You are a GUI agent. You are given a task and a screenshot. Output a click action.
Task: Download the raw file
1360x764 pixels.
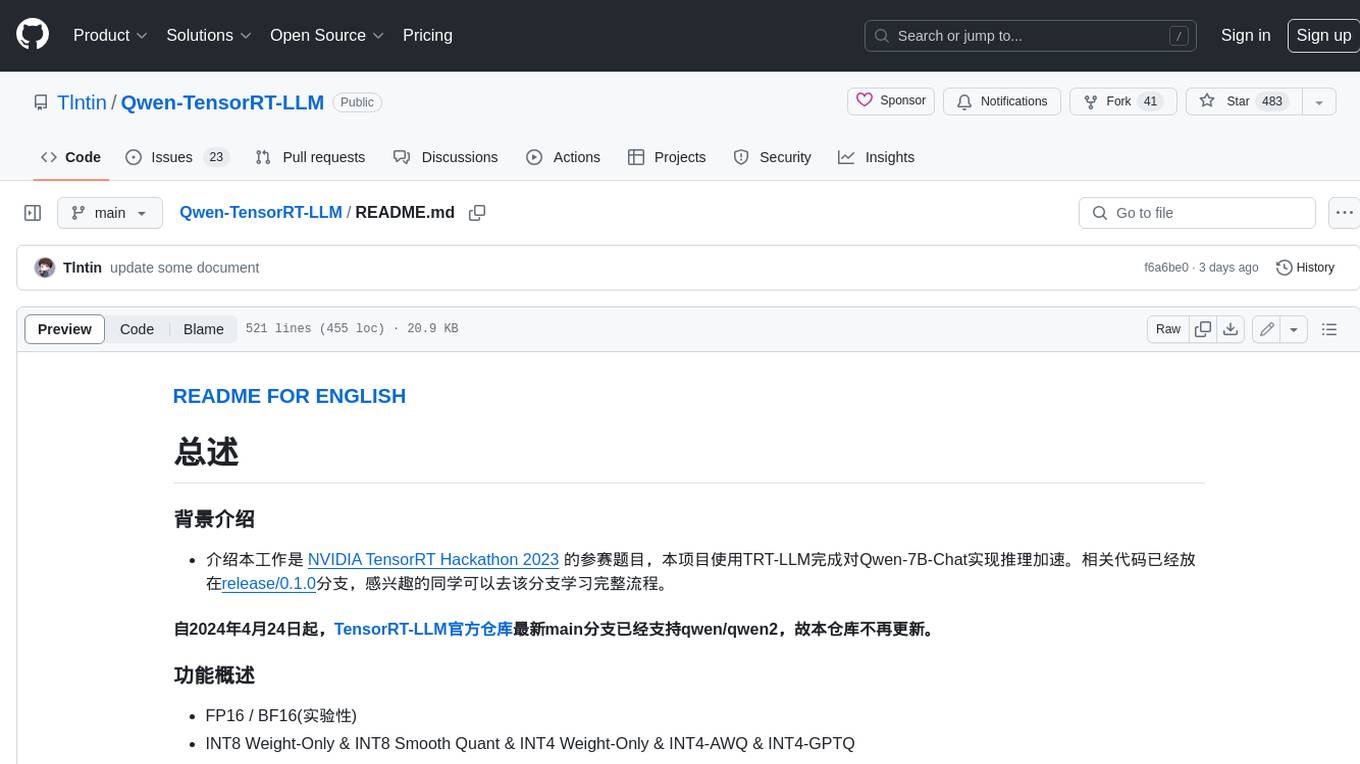pyautogui.click(x=1231, y=329)
